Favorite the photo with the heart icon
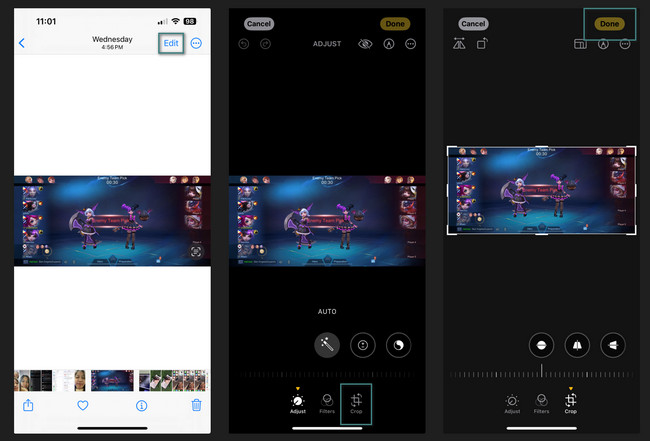This screenshot has height=441, width=650. click(83, 405)
